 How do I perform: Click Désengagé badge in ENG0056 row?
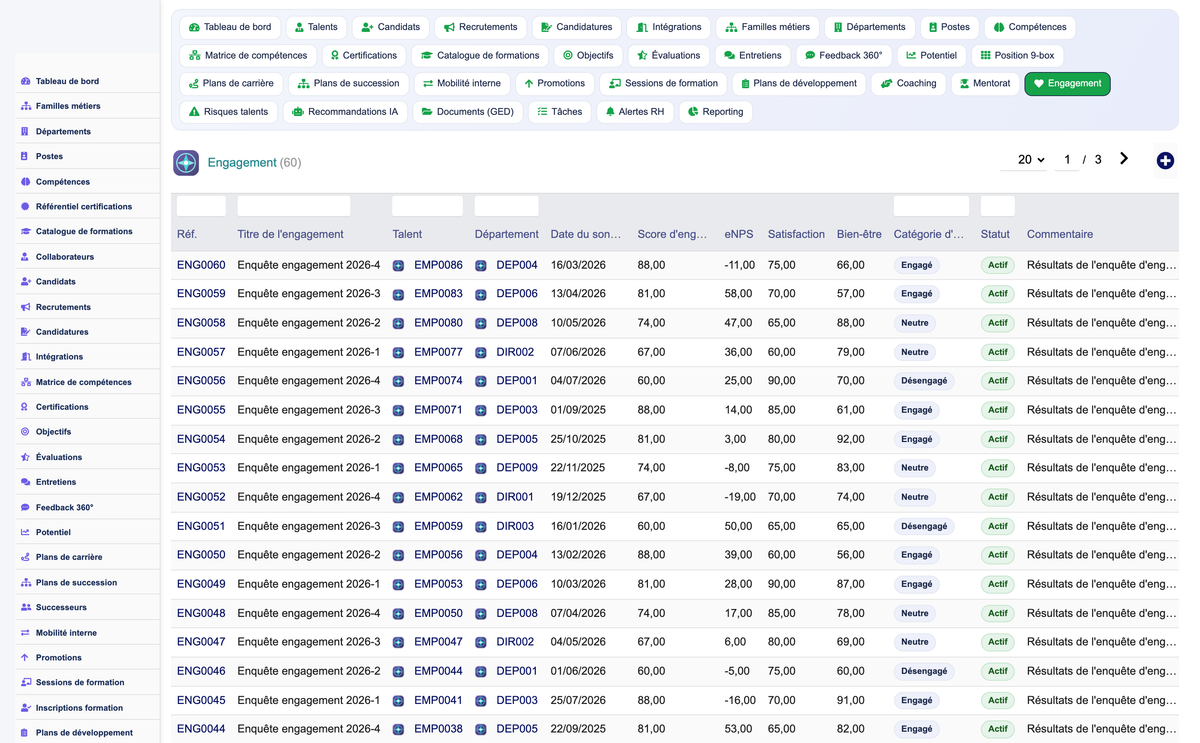(924, 382)
